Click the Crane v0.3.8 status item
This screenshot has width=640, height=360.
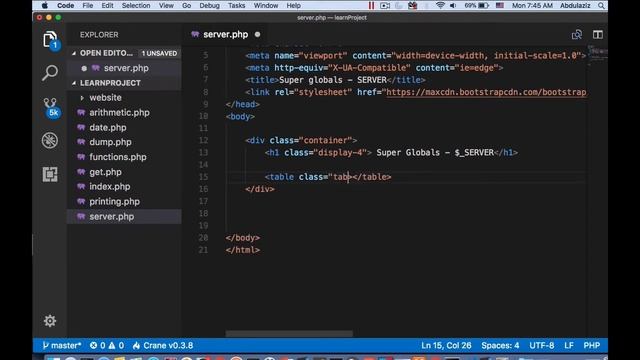163,345
